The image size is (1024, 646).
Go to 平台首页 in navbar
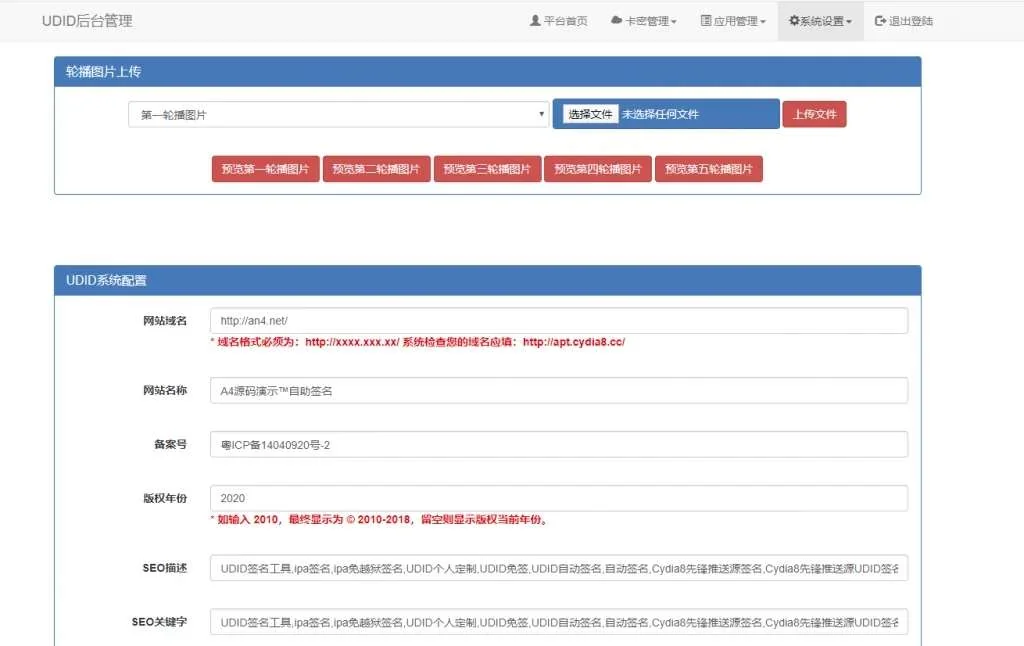(565, 21)
